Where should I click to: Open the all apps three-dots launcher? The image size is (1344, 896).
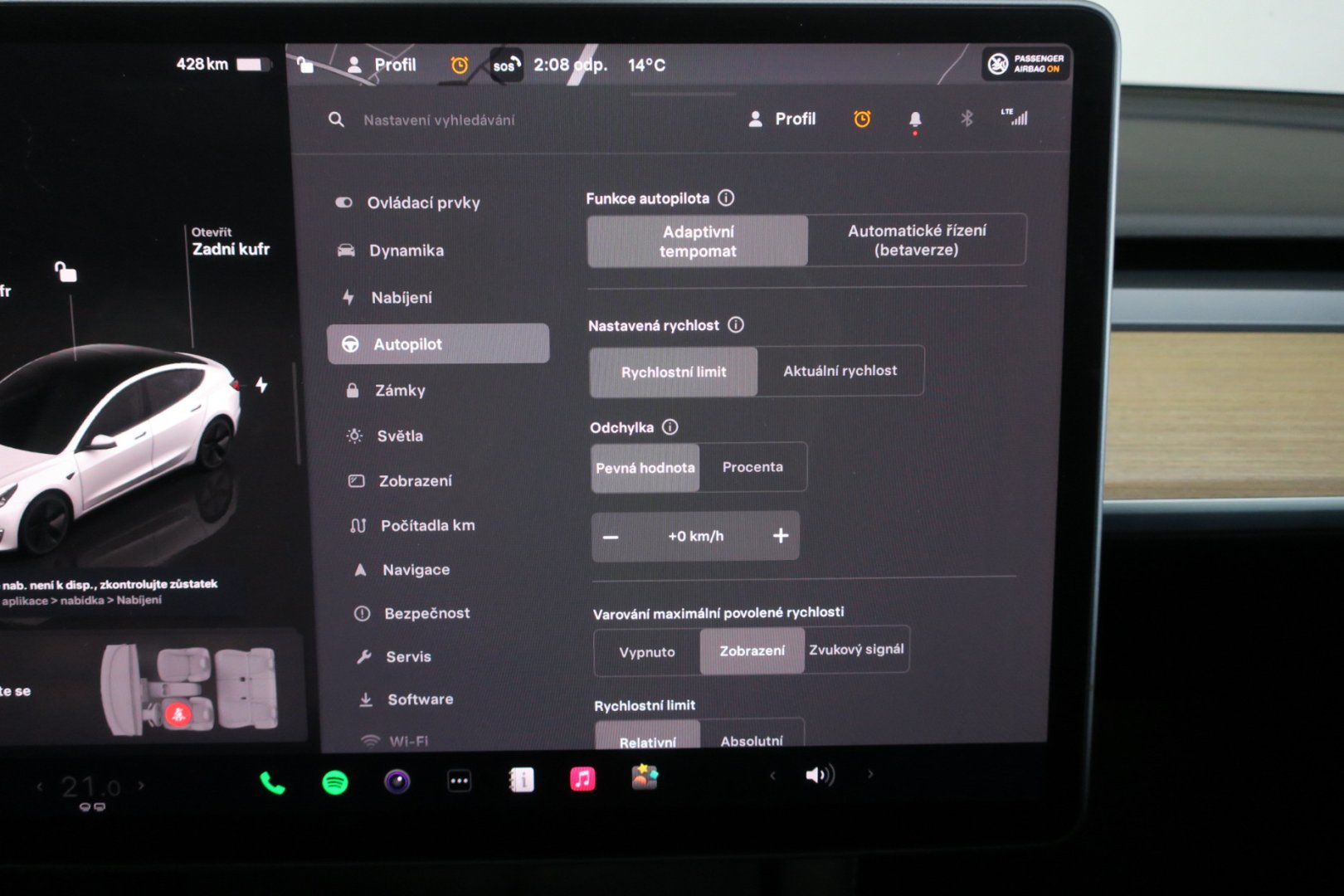(x=459, y=781)
